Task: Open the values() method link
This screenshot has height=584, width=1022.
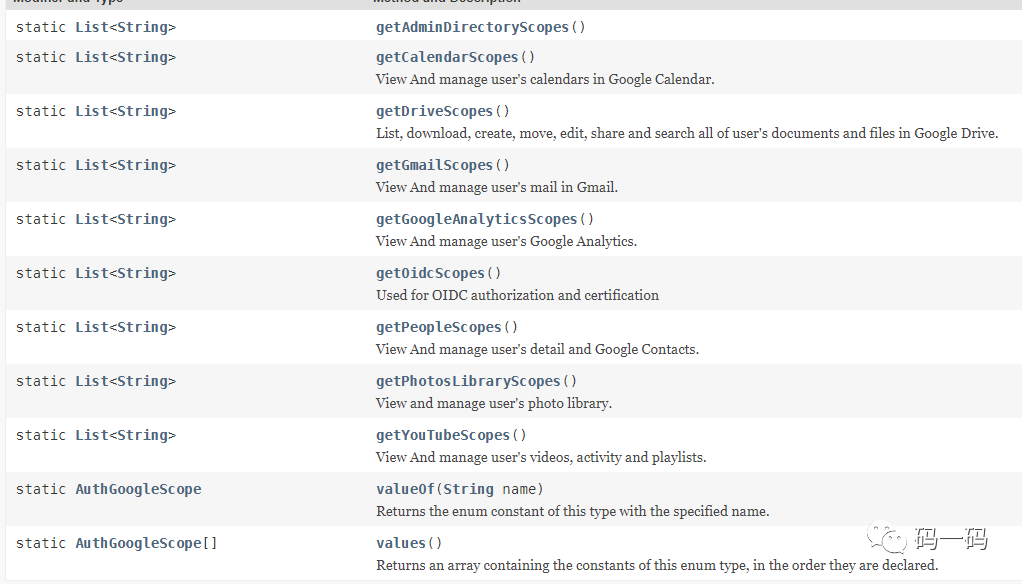Action: 401,543
